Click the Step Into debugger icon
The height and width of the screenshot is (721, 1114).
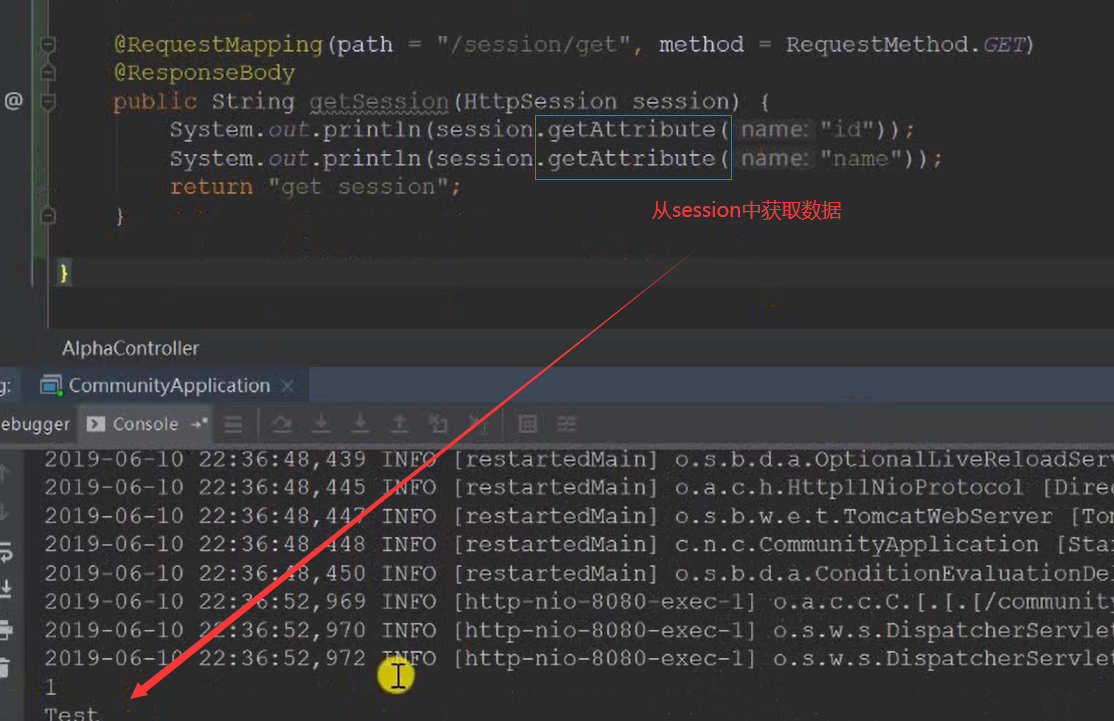click(321, 424)
